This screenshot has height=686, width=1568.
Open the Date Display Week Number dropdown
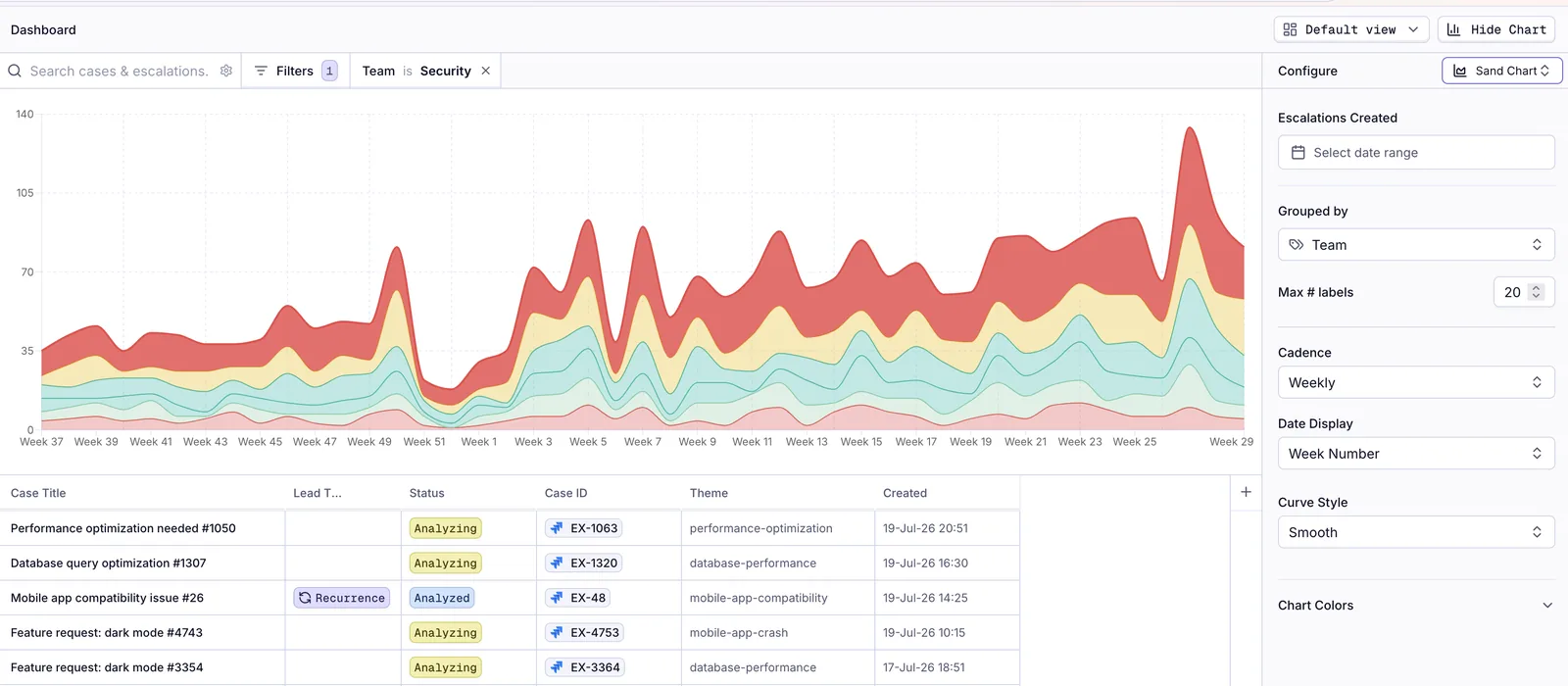tap(1416, 454)
